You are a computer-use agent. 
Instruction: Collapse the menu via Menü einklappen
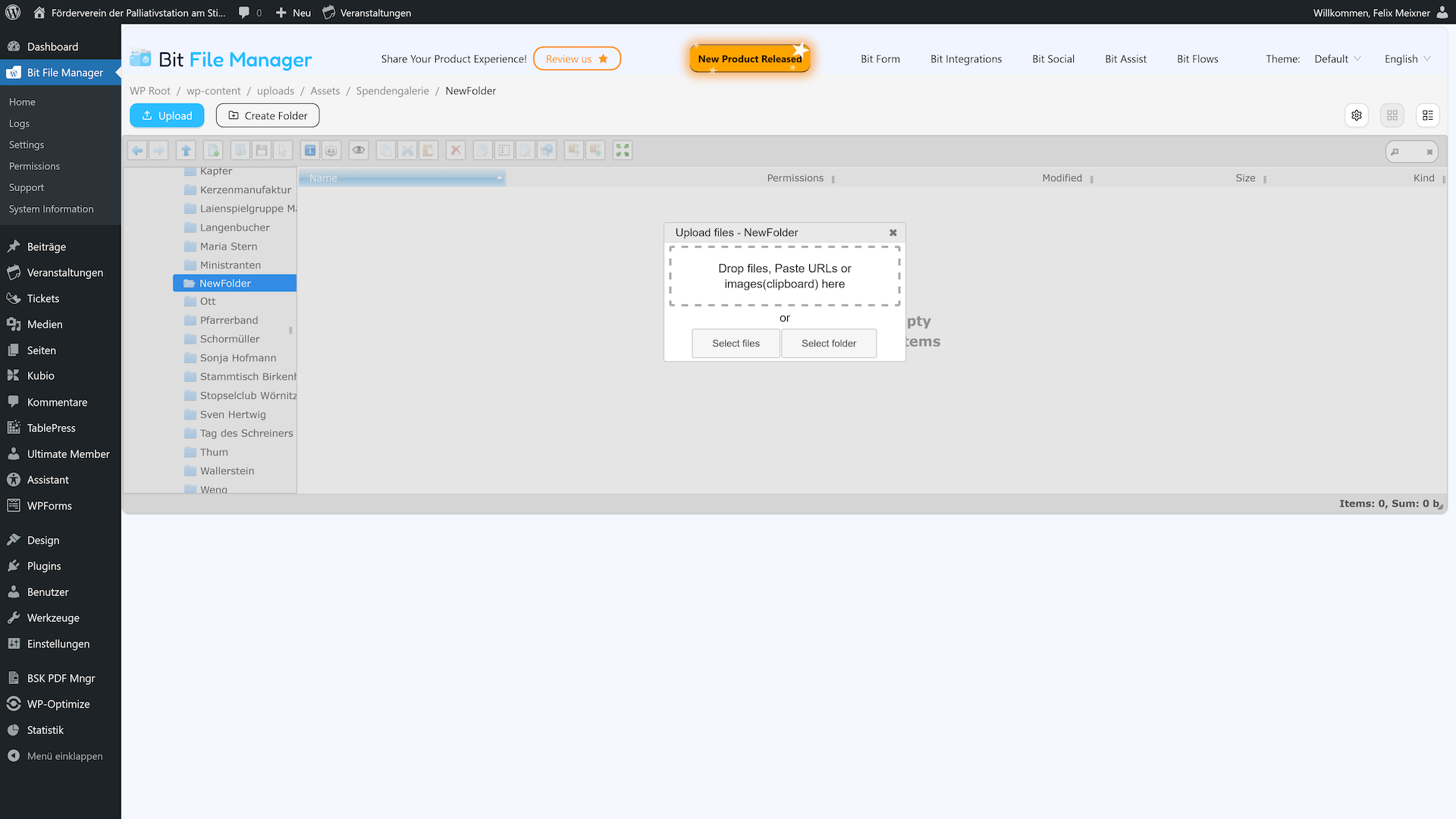point(60,756)
